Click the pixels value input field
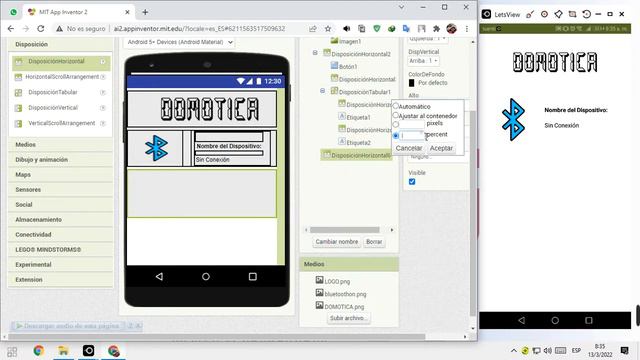This screenshot has height=360, width=640. click(x=413, y=124)
